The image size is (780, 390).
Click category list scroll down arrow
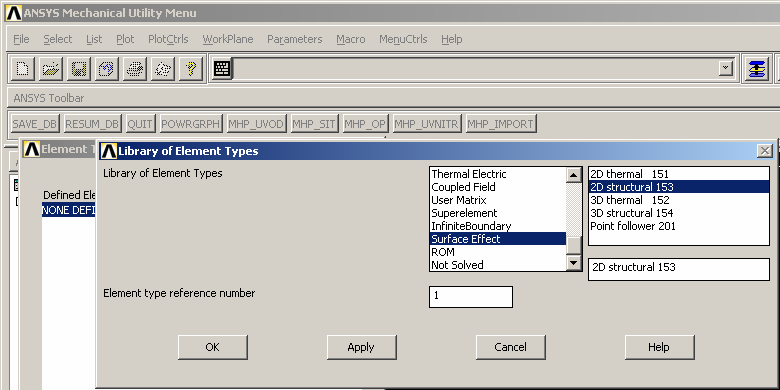[x=574, y=263]
